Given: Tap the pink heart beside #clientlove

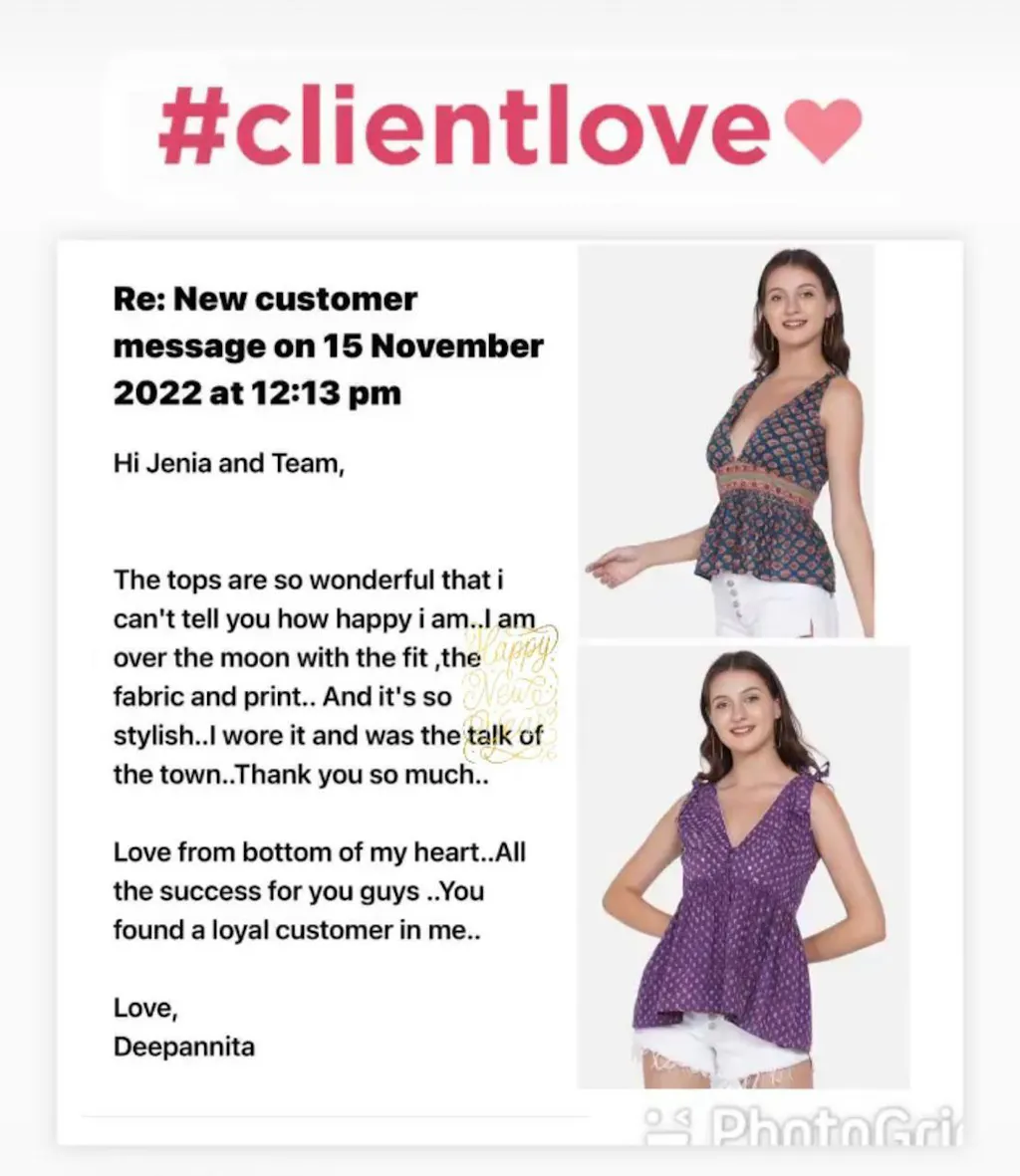Looking at the screenshot, I should [823, 130].
